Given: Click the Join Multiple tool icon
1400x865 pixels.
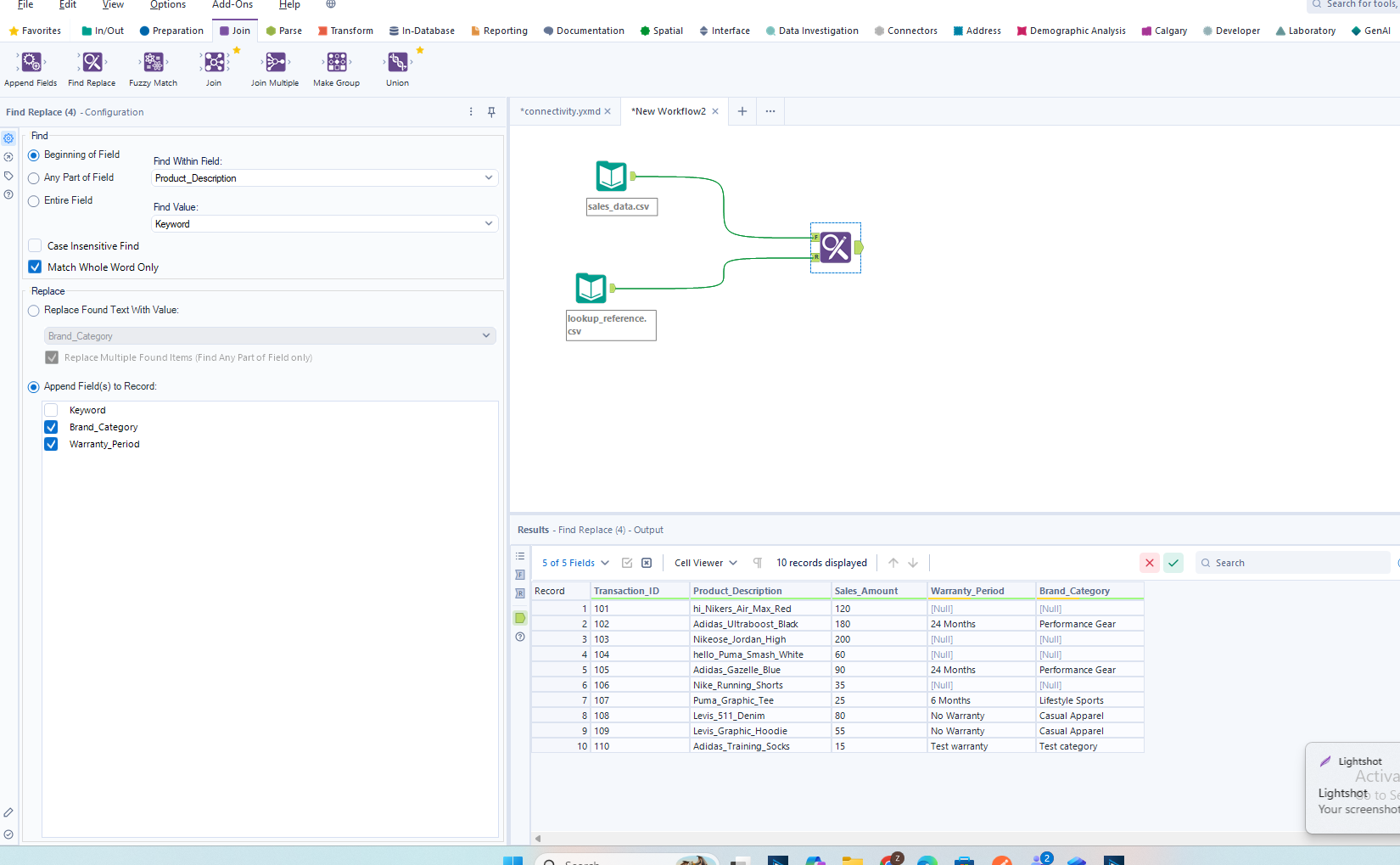Looking at the screenshot, I should tap(275, 63).
